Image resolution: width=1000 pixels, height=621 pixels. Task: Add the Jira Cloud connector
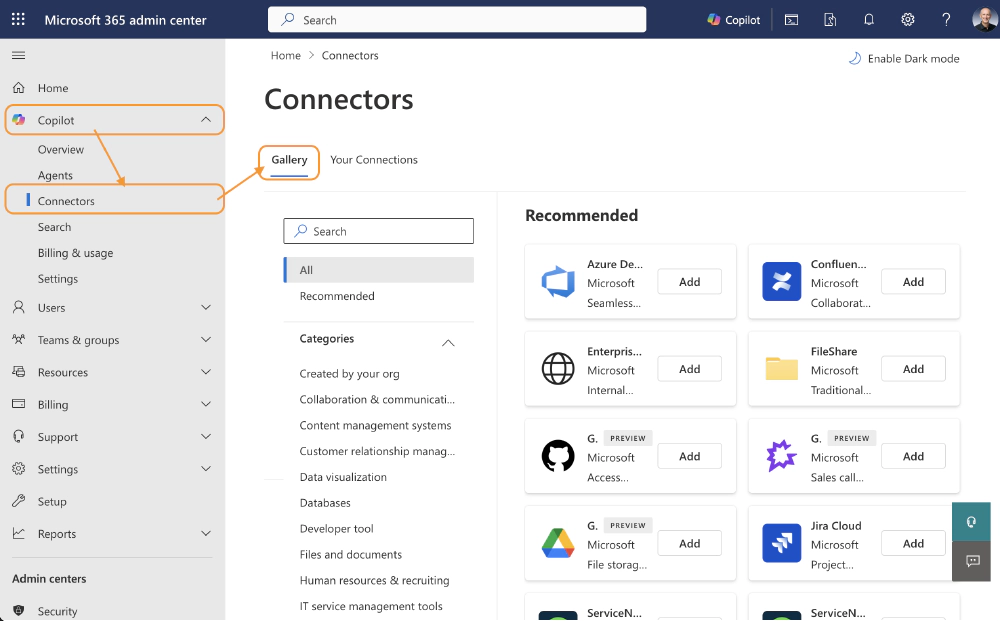tap(913, 544)
